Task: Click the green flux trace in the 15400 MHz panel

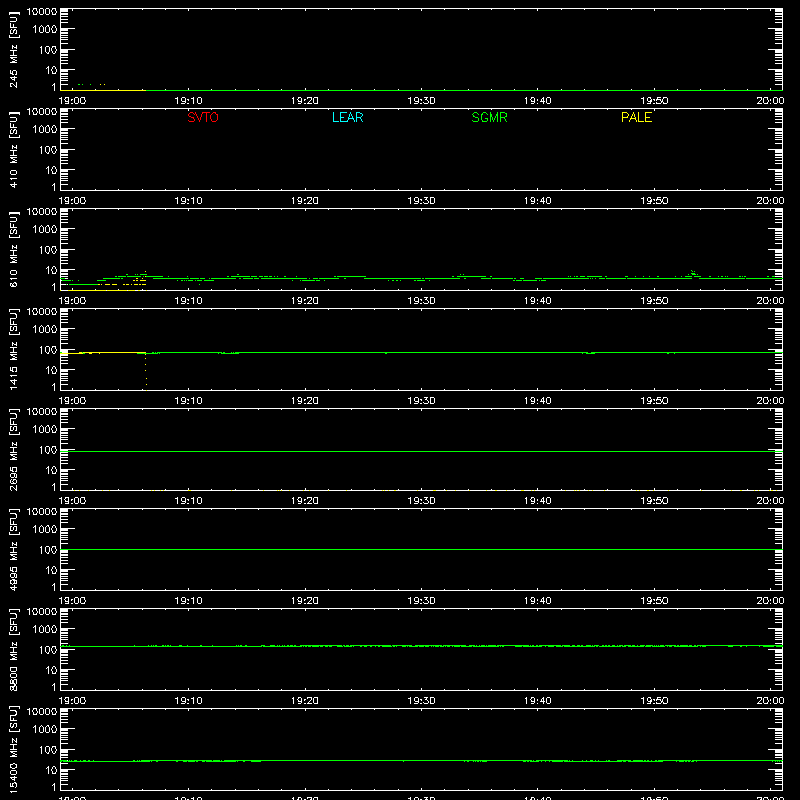Action: (x=421, y=761)
